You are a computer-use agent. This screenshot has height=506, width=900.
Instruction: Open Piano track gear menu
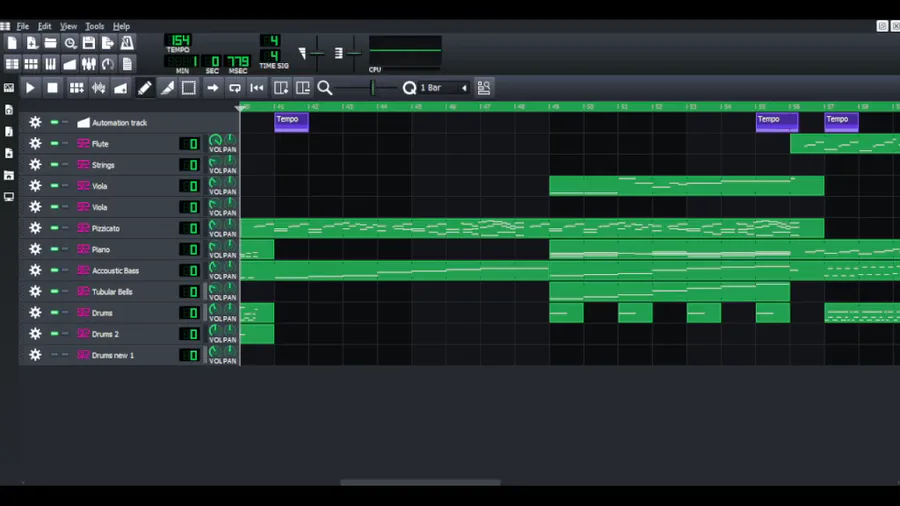[35, 249]
